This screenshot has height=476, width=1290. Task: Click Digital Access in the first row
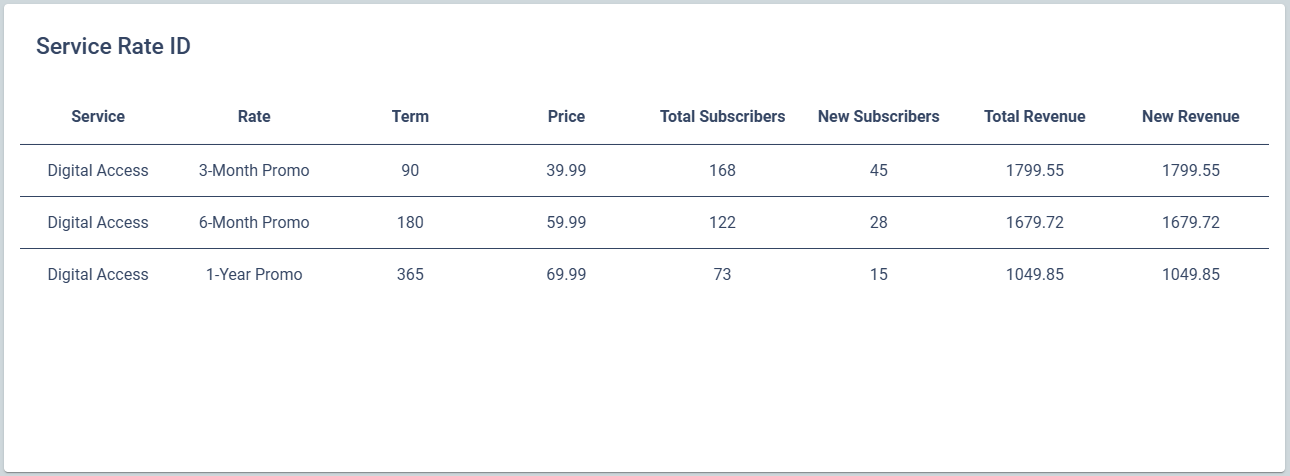point(98,171)
